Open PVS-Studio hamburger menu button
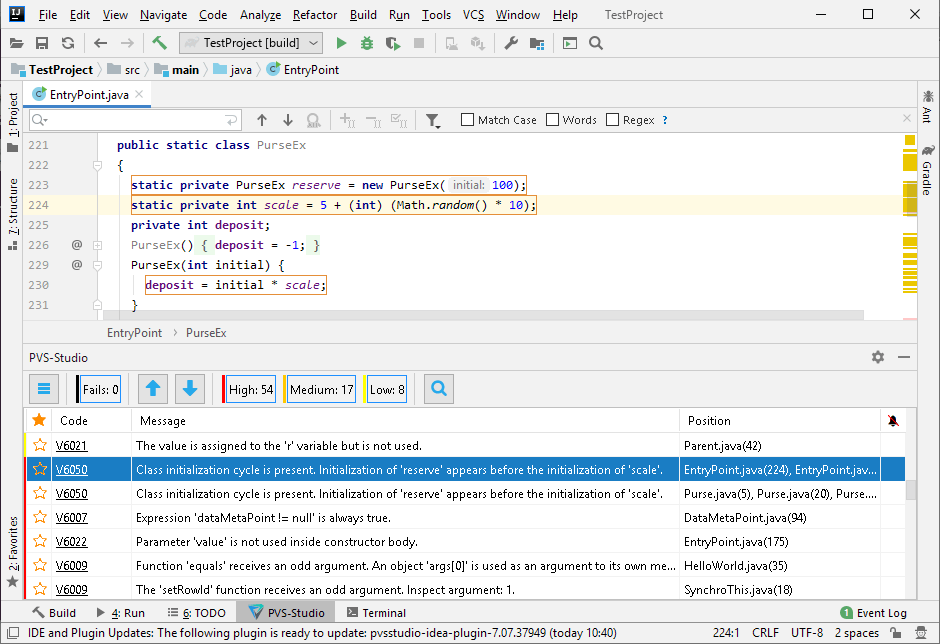This screenshot has height=644, width=940. coord(43,389)
